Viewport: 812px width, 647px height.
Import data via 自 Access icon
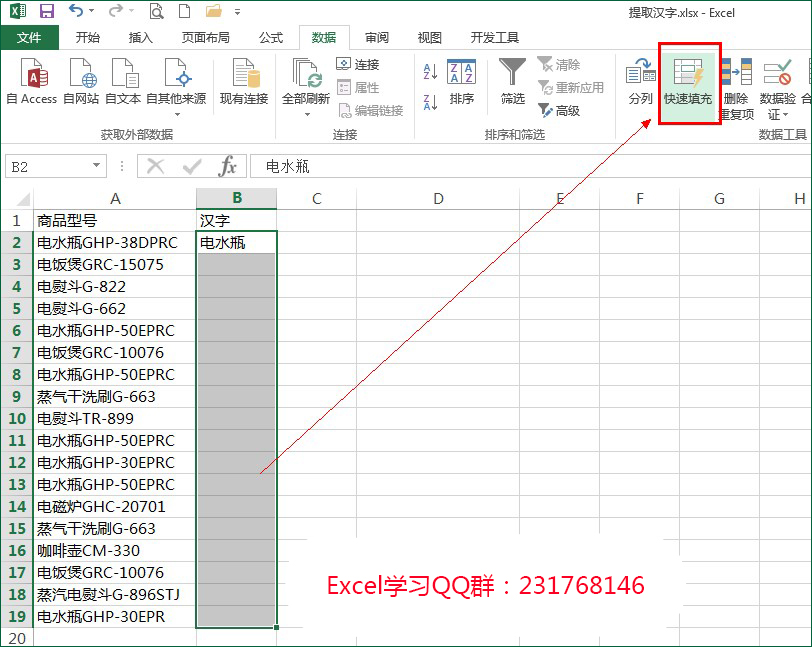(x=32, y=81)
